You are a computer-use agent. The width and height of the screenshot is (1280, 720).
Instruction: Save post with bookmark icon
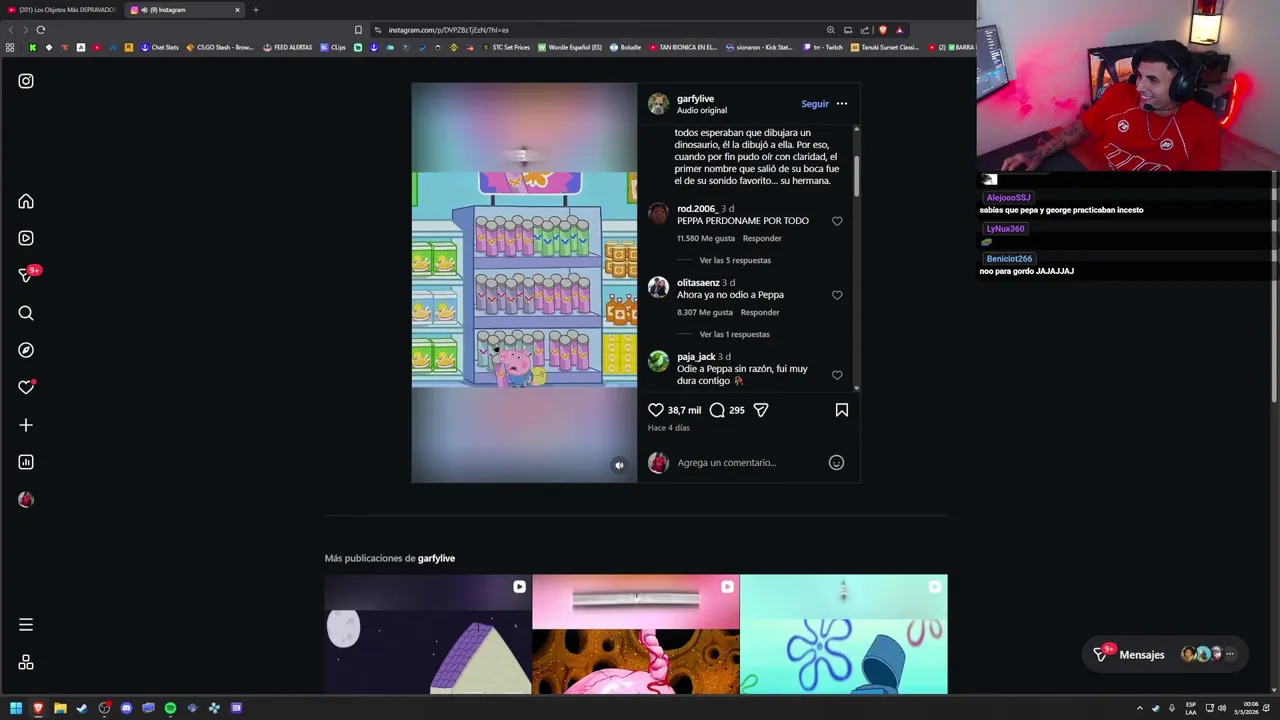pos(842,410)
